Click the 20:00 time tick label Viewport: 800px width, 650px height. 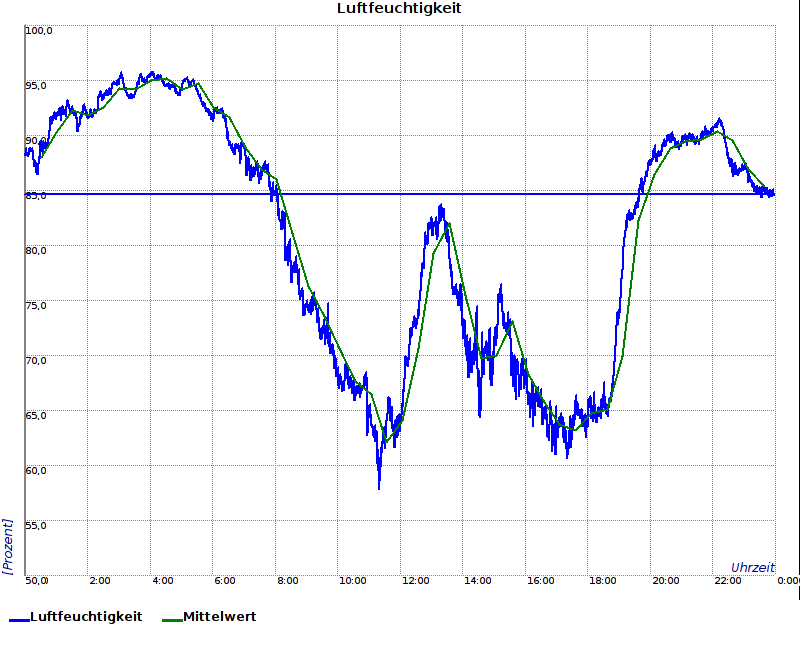click(666, 581)
